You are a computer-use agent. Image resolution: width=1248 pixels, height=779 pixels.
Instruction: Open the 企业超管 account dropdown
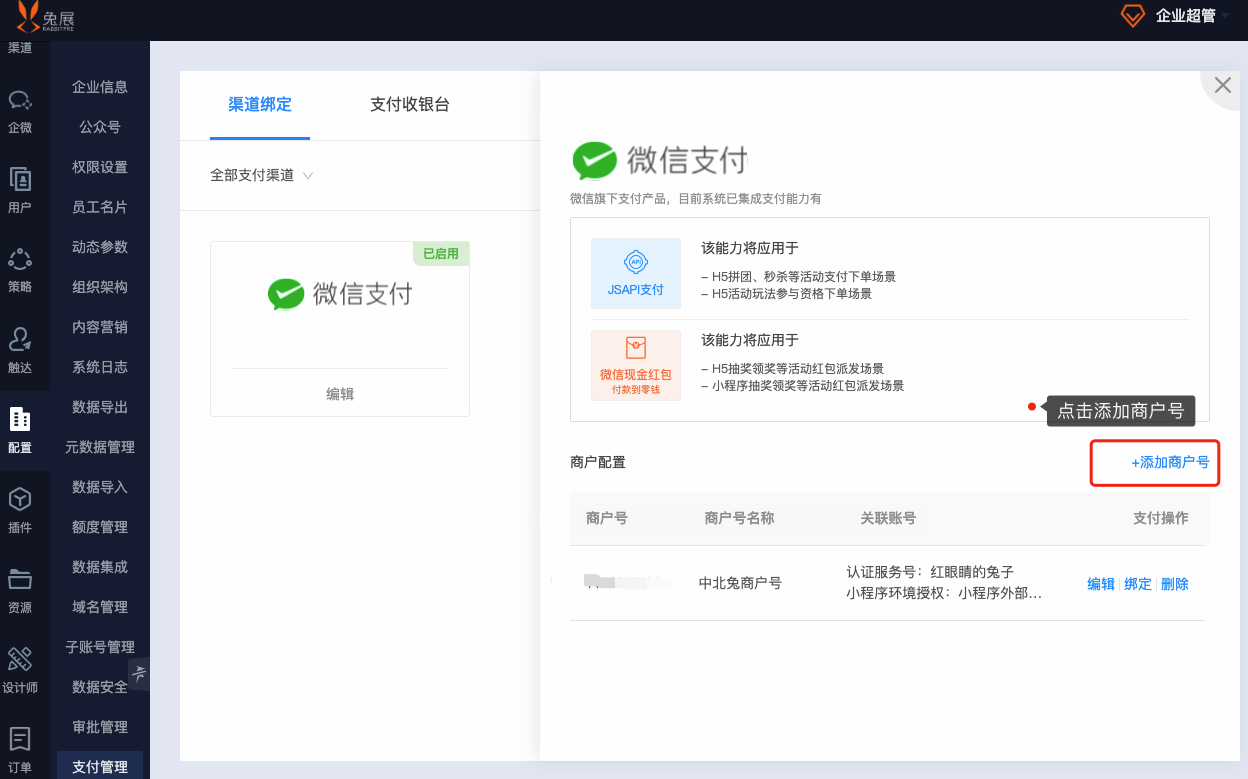click(x=1192, y=16)
